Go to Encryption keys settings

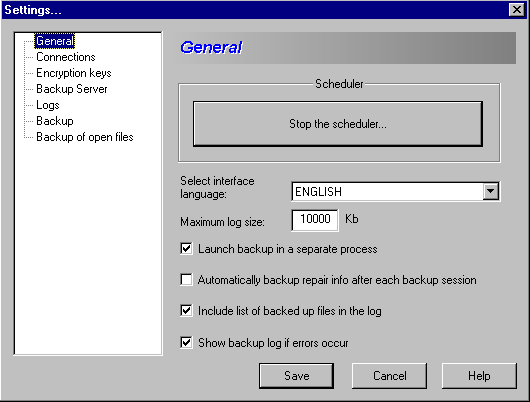[74, 73]
